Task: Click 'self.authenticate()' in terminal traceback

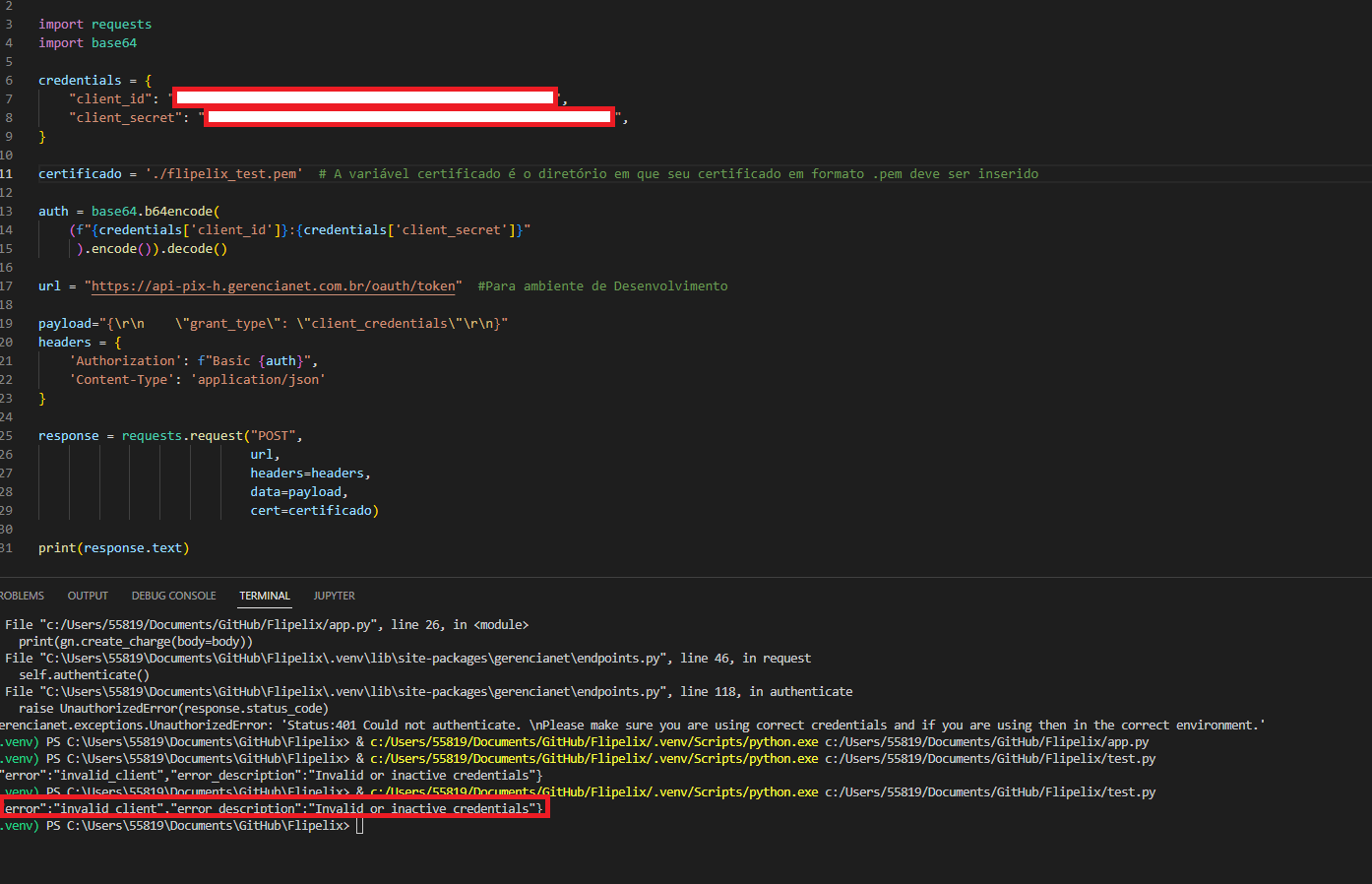Action: click(84, 675)
